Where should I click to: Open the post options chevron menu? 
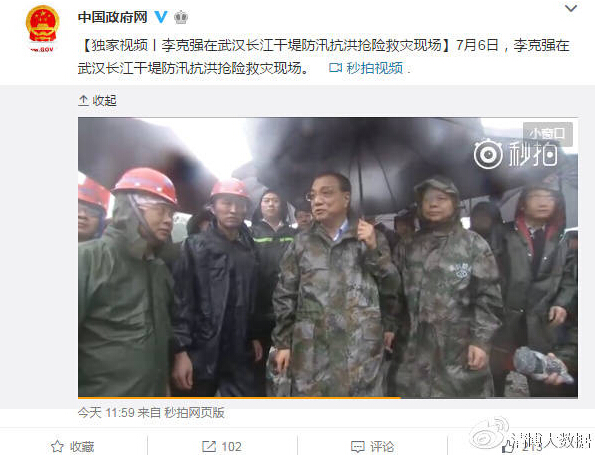tap(571, 8)
